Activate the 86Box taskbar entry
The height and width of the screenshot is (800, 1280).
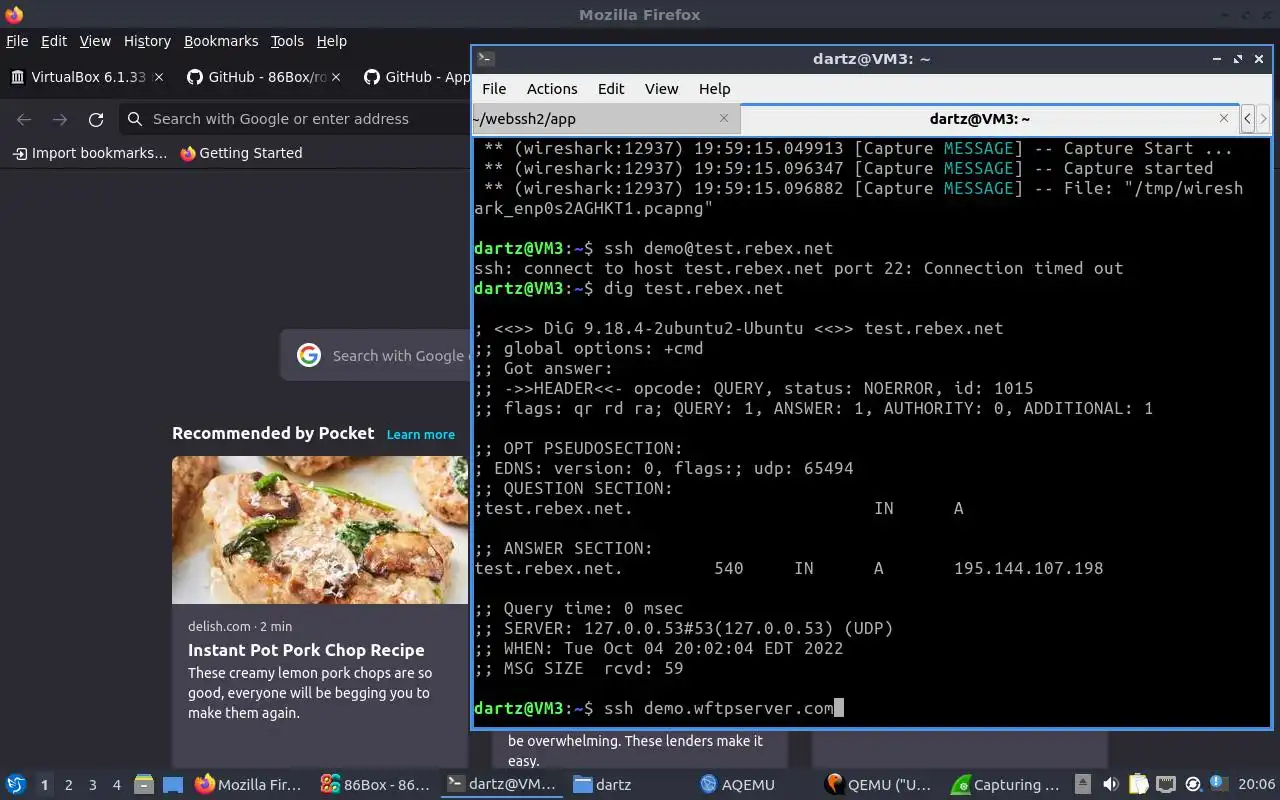coord(376,785)
